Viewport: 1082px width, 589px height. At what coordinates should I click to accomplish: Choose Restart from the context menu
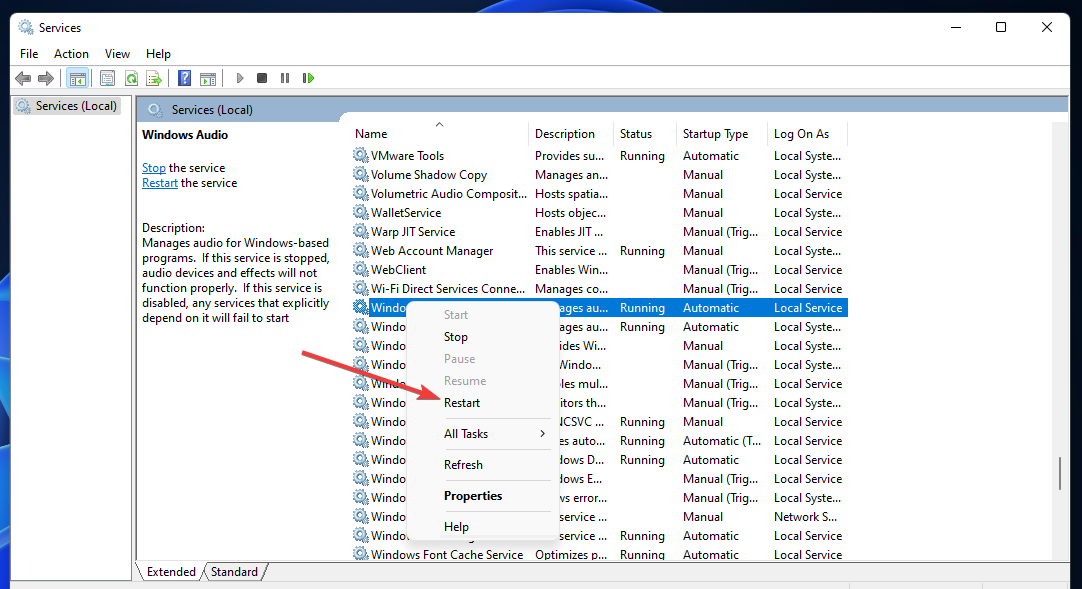[x=462, y=403]
